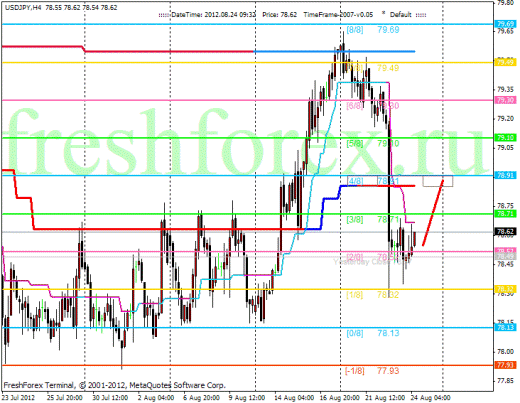Click the 21 Aug 12:00 time axis label

click(x=385, y=398)
